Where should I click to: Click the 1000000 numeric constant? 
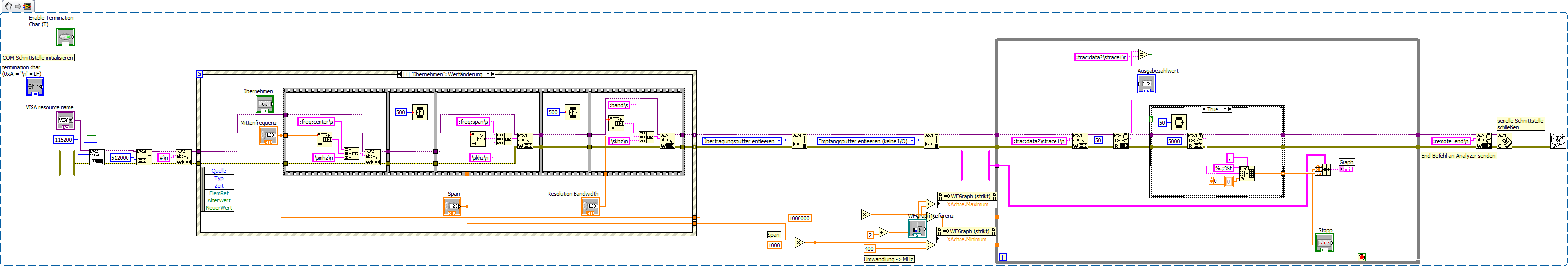point(799,218)
